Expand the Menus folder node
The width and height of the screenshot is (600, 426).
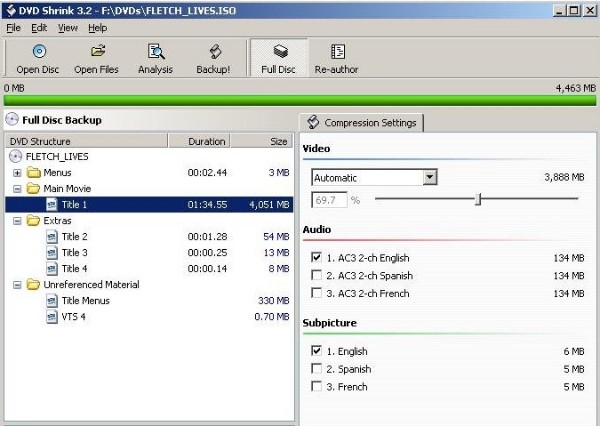[x=17, y=173]
